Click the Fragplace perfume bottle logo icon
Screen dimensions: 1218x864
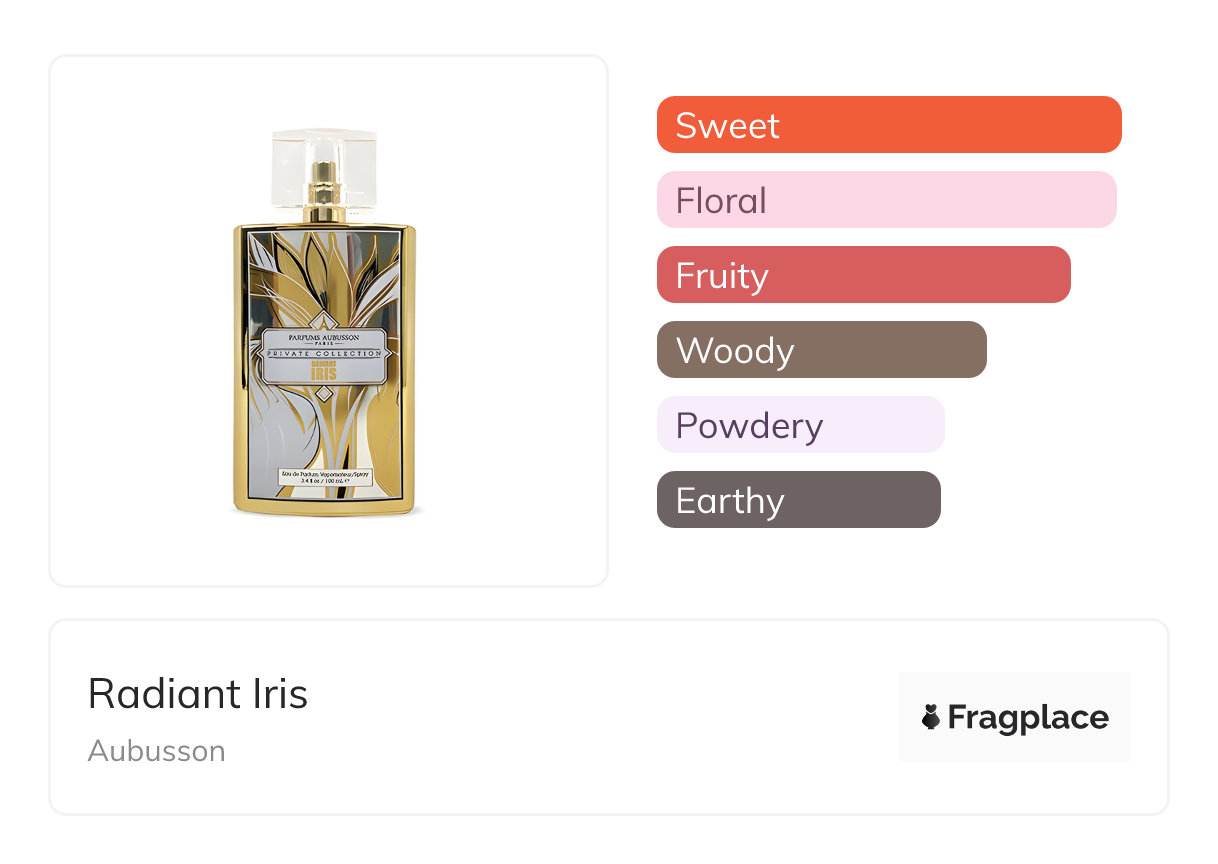click(x=931, y=717)
